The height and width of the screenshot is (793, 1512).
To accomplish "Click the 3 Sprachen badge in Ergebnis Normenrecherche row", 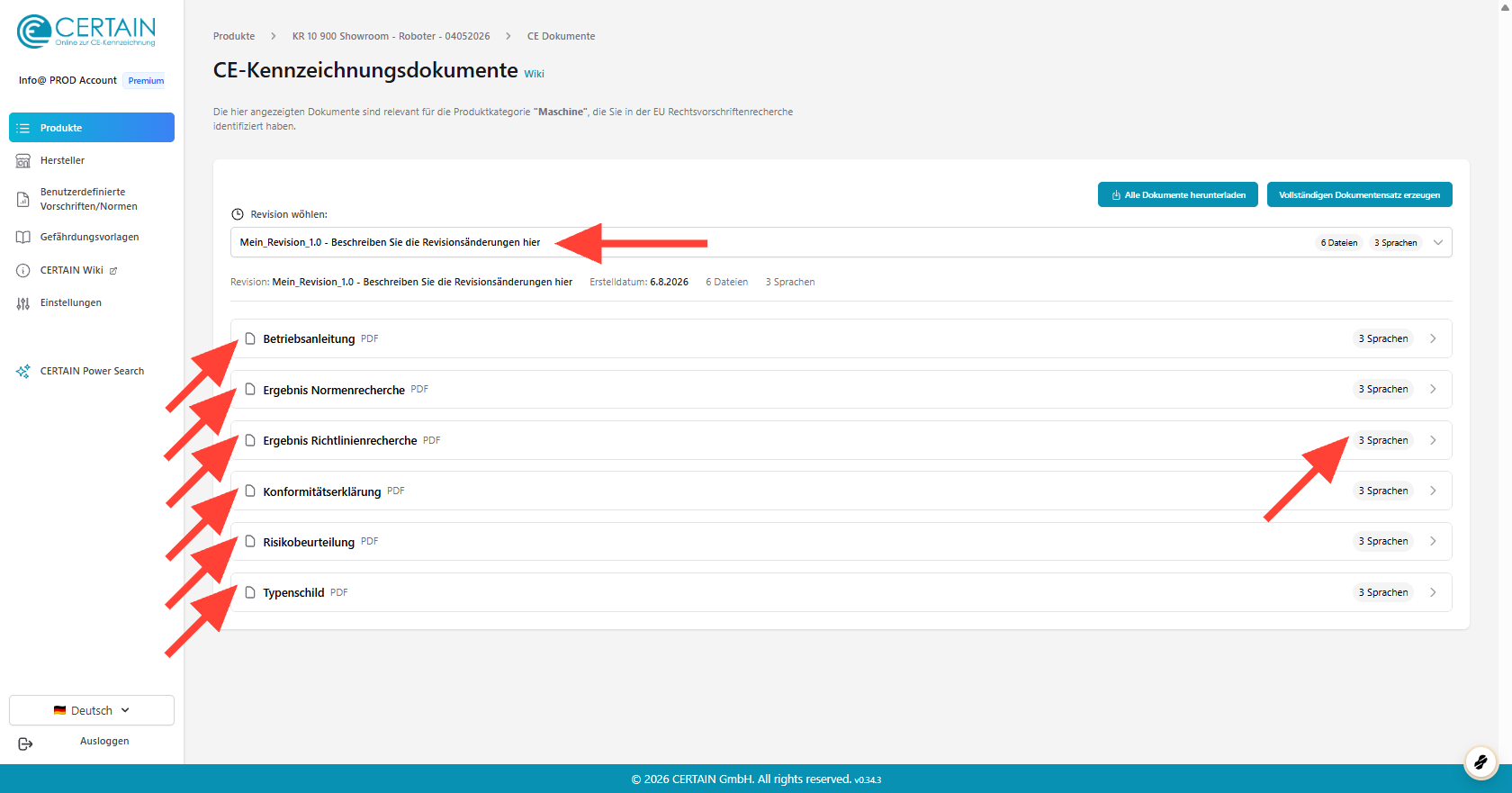I will [1383, 389].
